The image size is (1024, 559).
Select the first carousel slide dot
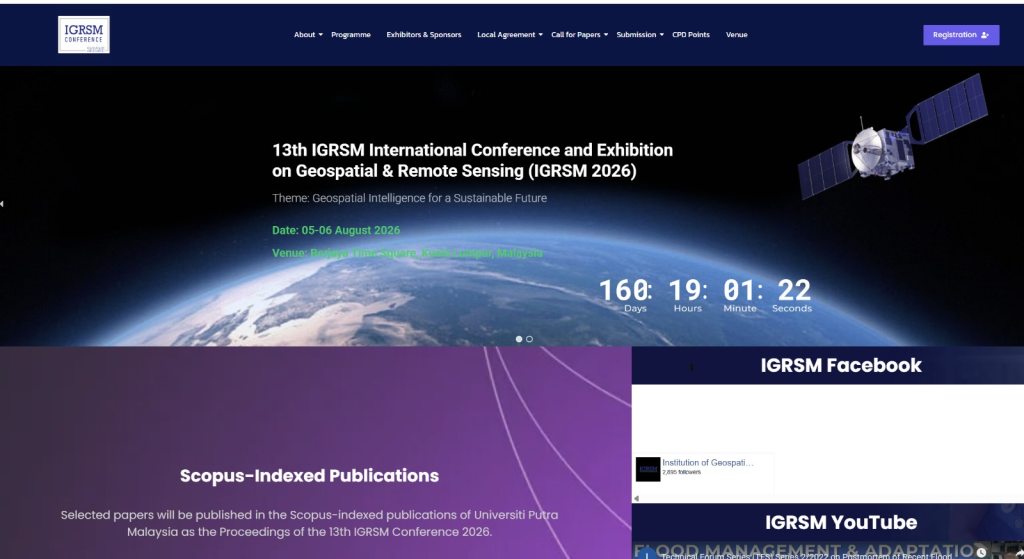click(519, 339)
